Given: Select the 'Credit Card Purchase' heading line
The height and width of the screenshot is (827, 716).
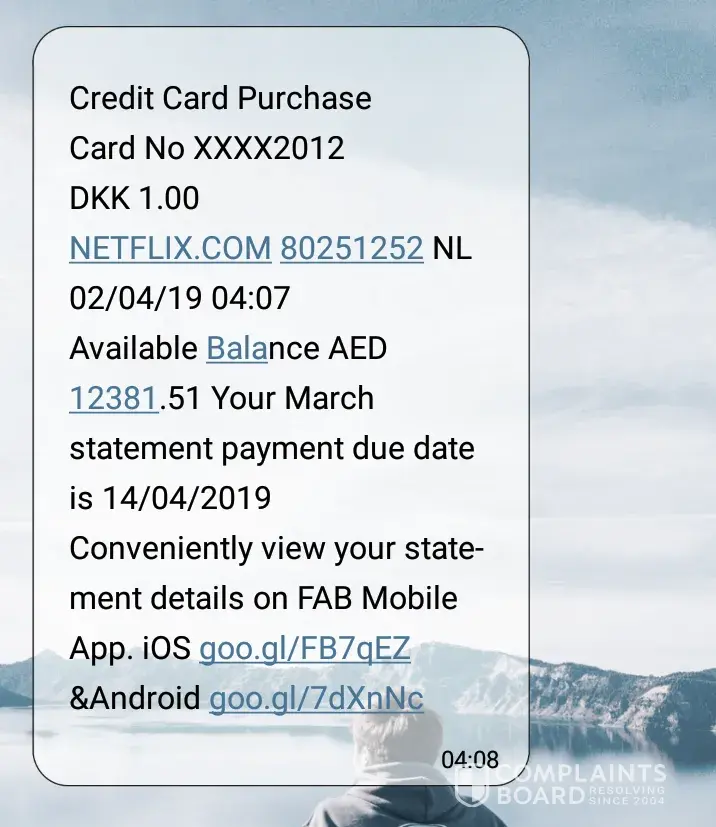Looking at the screenshot, I should point(220,98).
